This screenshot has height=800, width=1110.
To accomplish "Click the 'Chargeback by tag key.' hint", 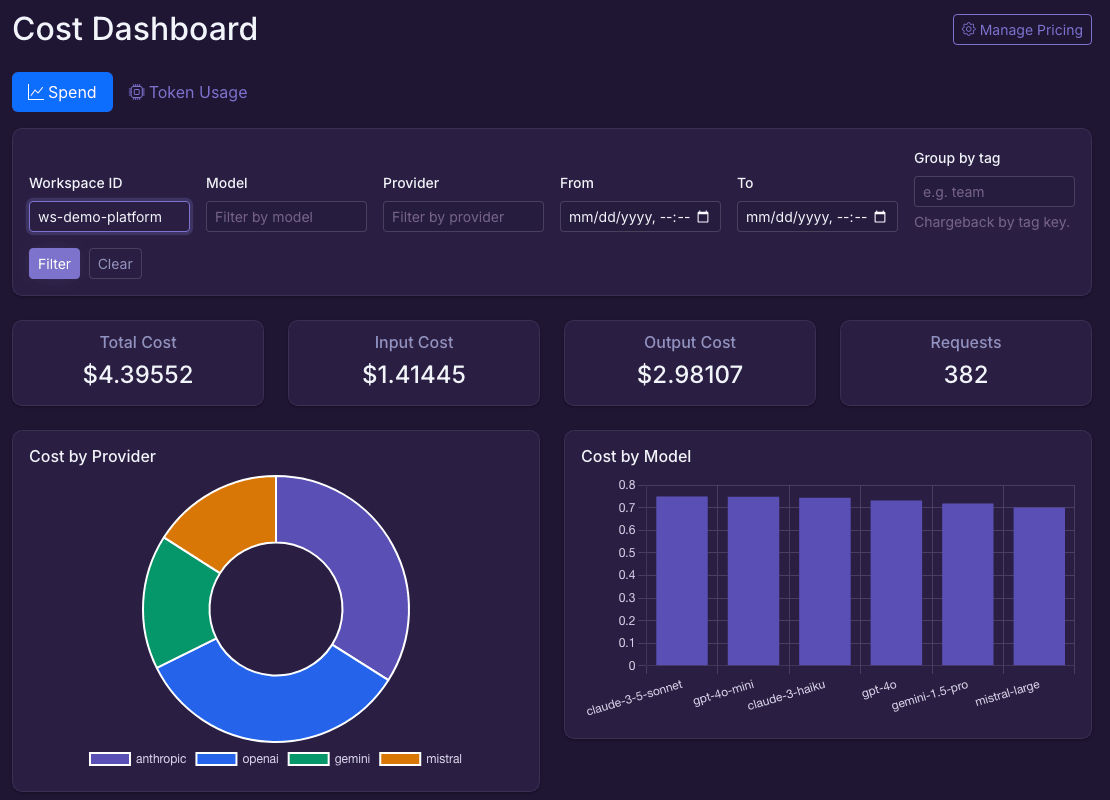I will tap(991, 222).
